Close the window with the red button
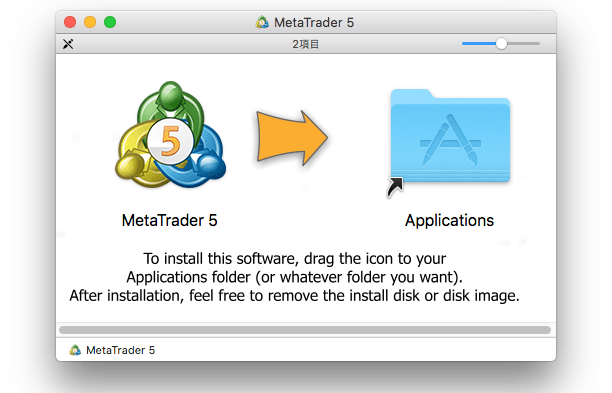 pyautogui.click(x=70, y=22)
